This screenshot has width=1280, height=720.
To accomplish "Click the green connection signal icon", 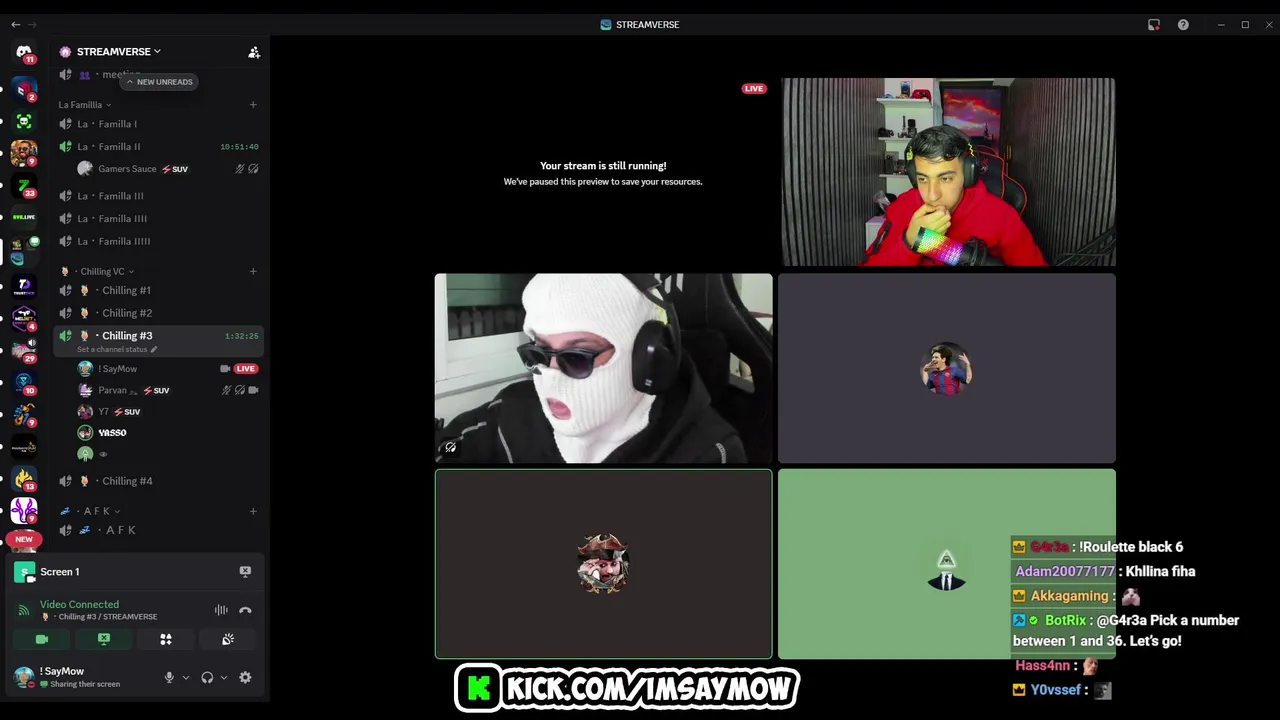I will [24, 610].
